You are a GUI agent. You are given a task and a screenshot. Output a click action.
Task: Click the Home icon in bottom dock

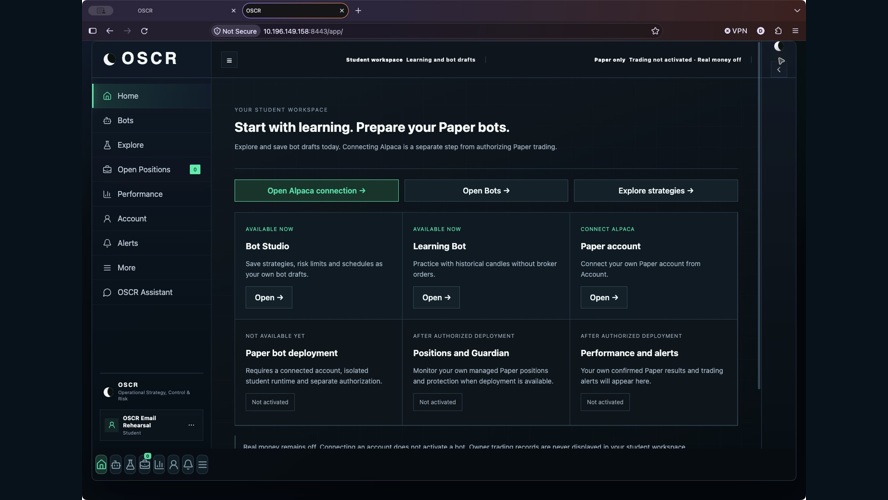pyautogui.click(x=101, y=465)
